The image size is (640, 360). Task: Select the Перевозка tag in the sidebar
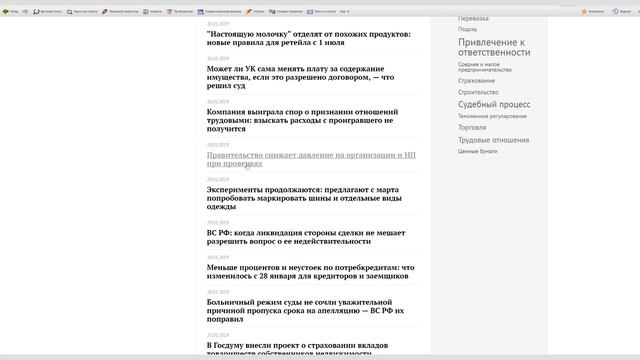pyautogui.click(x=473, y=19)
